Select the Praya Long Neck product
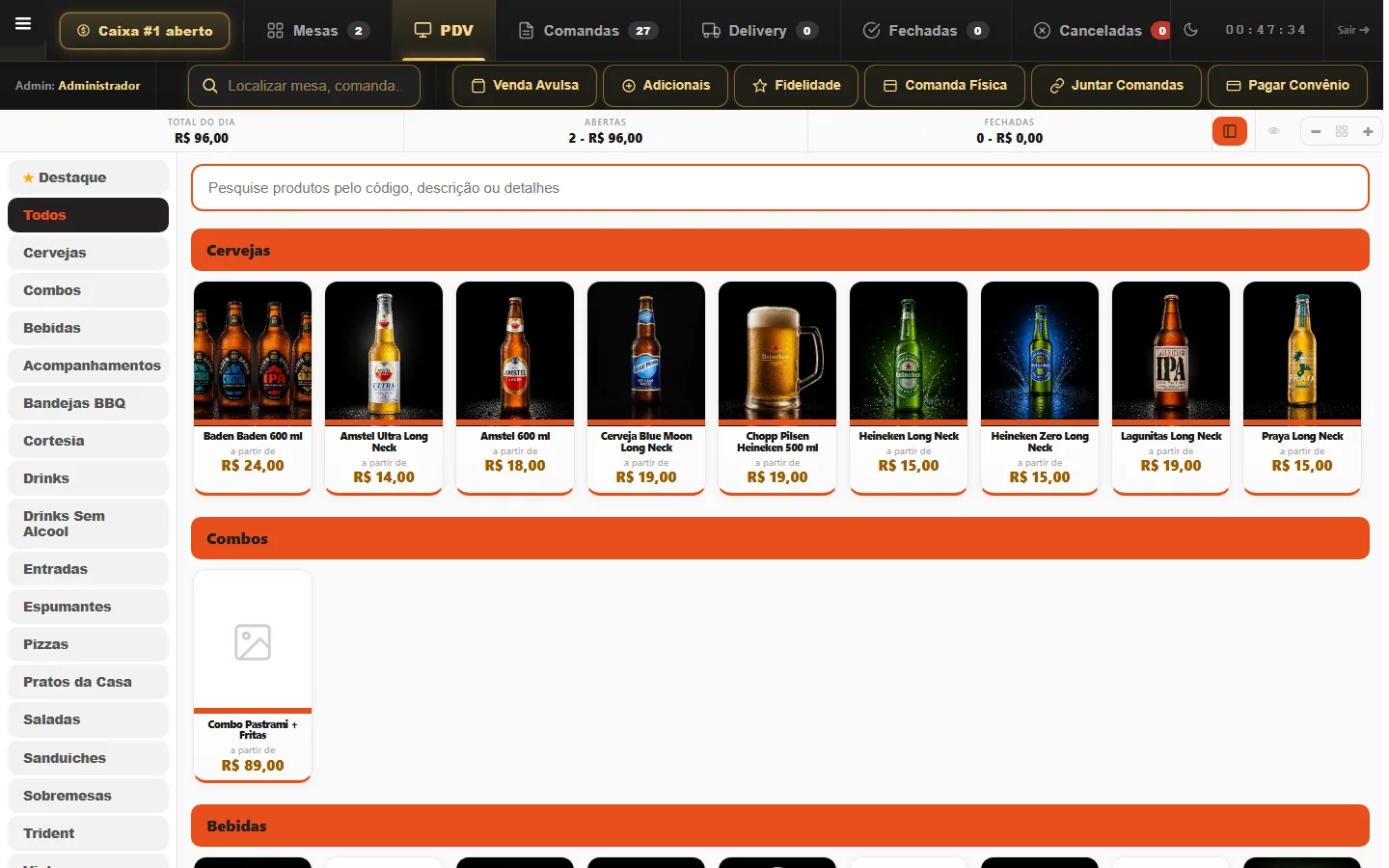1389x868 pixels. click(1302, 388)
